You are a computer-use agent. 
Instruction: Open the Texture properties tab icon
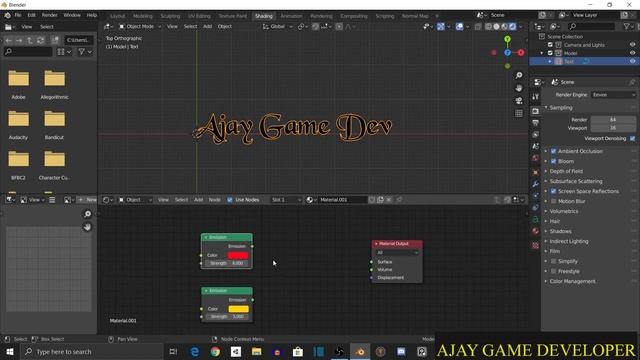[536, 245]
